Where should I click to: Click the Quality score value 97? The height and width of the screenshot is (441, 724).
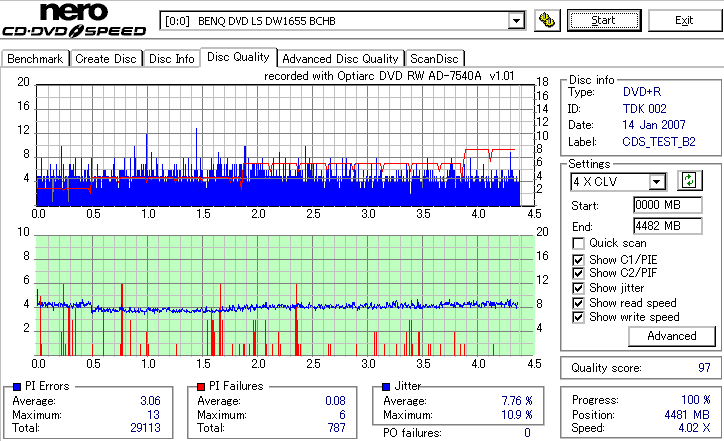pyautogui.click(x=704, y=368)
